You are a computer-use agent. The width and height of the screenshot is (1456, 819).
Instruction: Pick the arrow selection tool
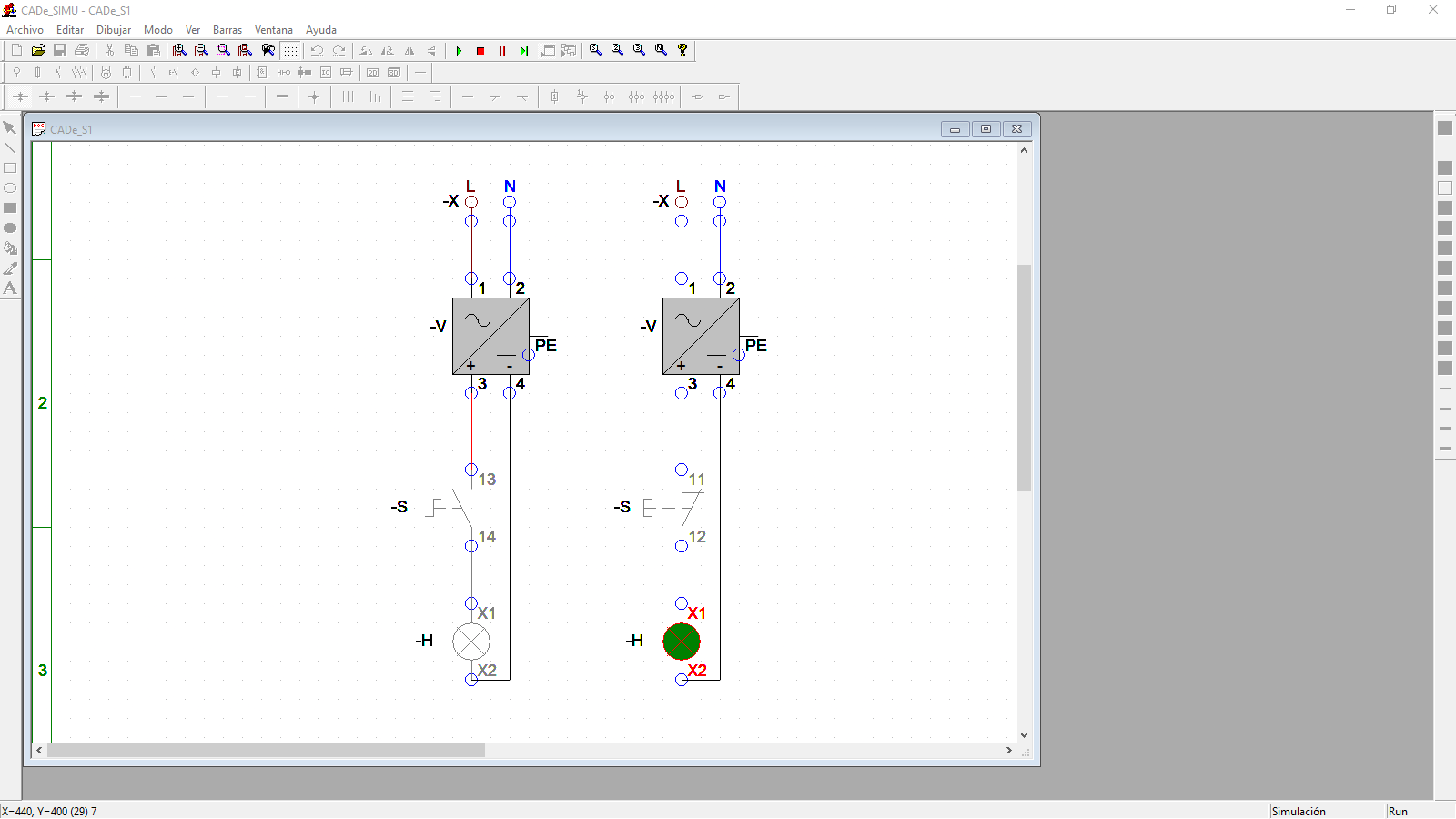[10, 127]
